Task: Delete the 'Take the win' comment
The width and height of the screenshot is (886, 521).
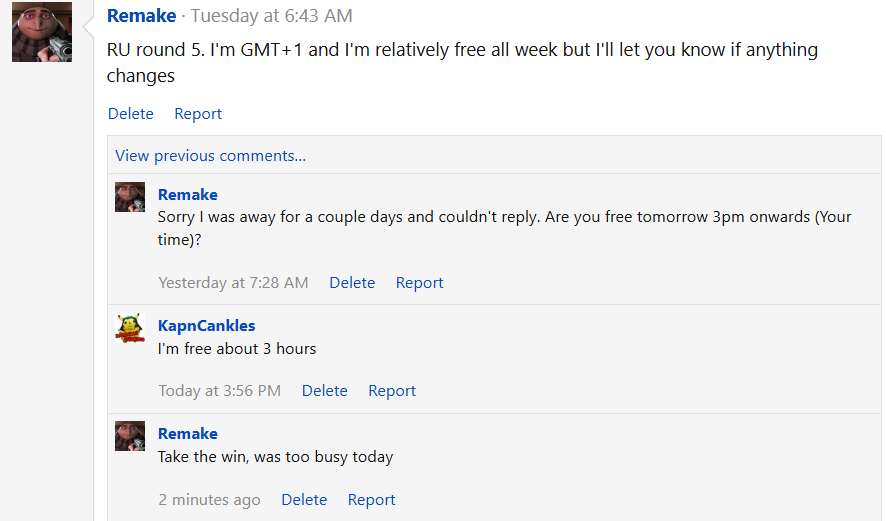Action: click(304, 500)
